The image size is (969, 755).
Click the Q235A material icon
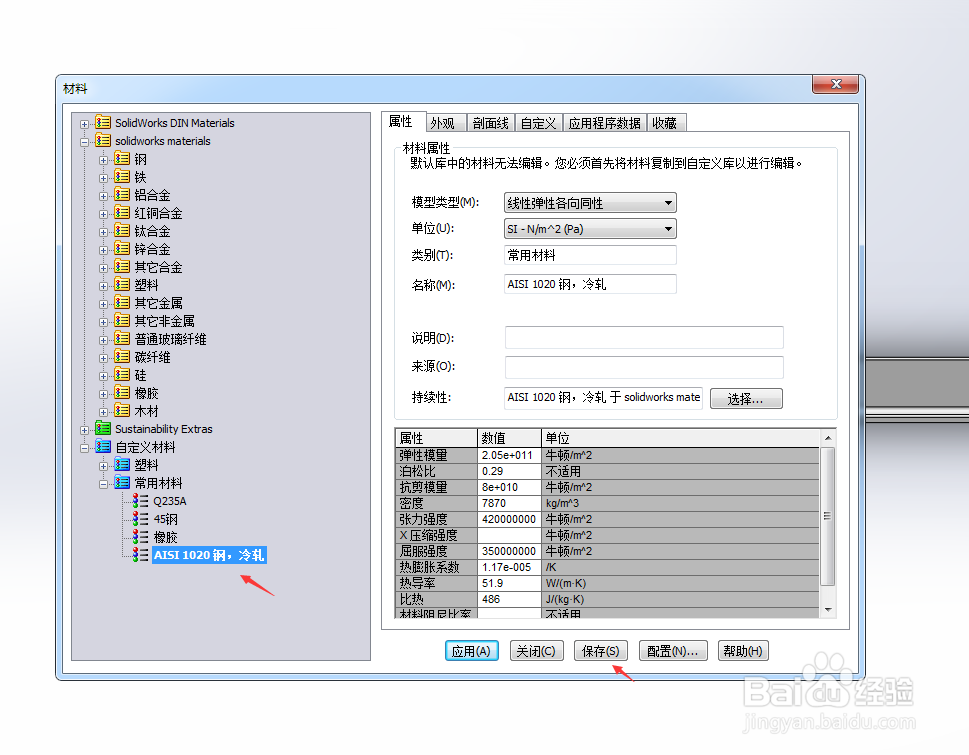point(141,500)
